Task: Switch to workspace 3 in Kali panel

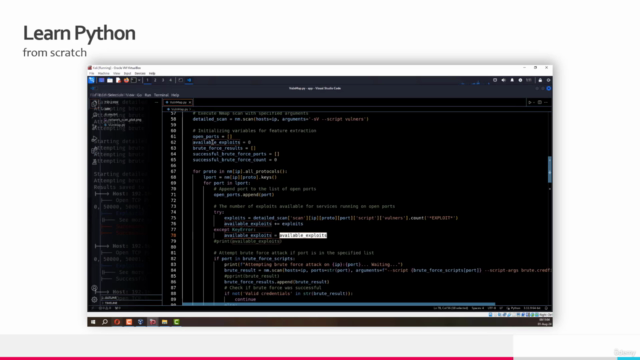Action: point(163,80)
